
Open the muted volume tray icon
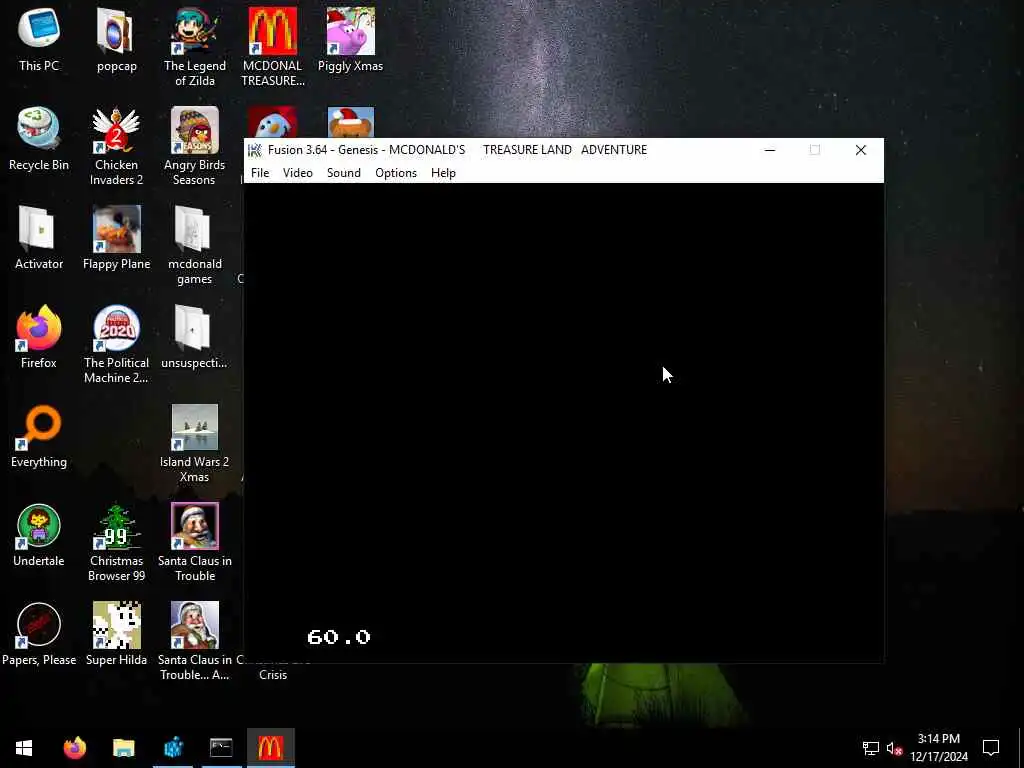tap(894, 748)
